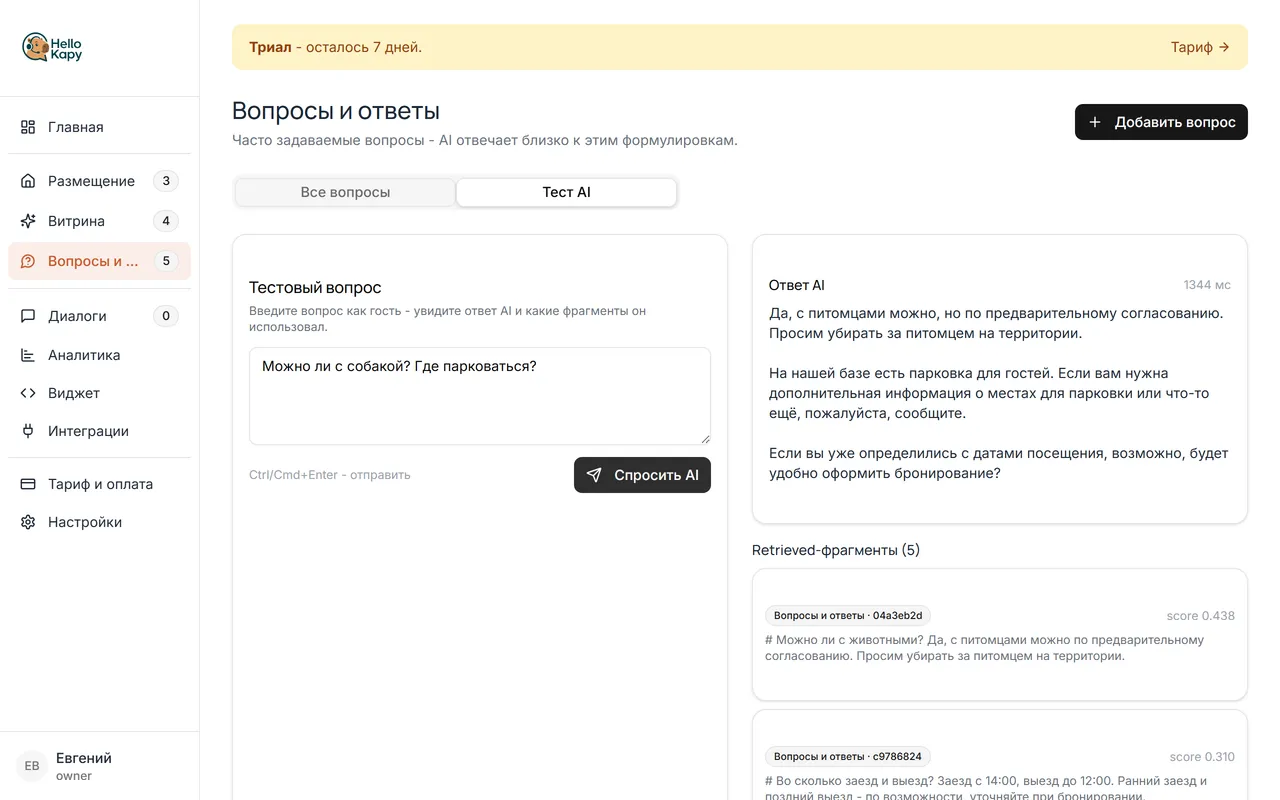Screen dimensions: 1280x800
Task: Click the Витрина sparkle icon
Action: coord(28,221)
